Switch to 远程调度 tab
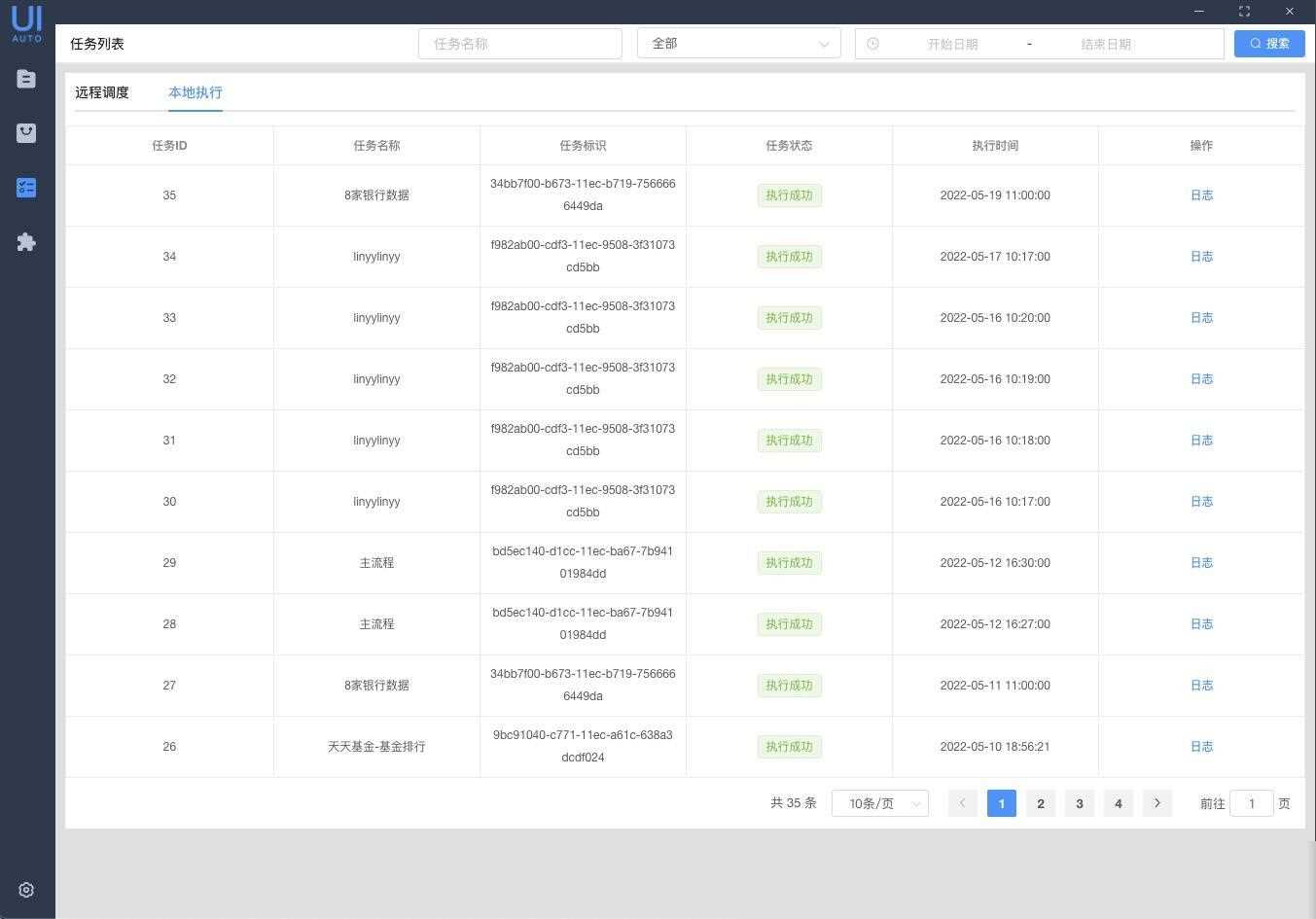 click(102, 92)
